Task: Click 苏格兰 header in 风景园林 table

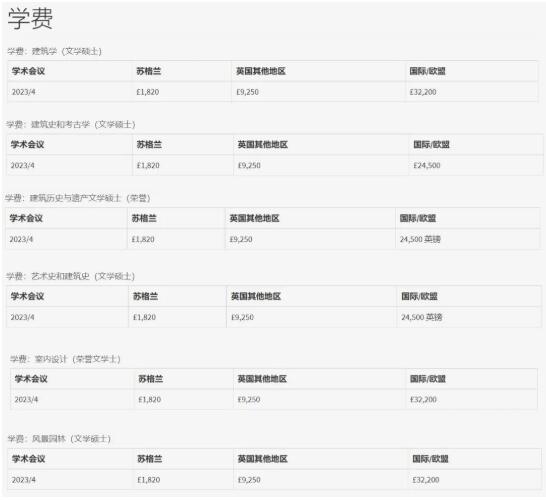Action: pos(150,459)
